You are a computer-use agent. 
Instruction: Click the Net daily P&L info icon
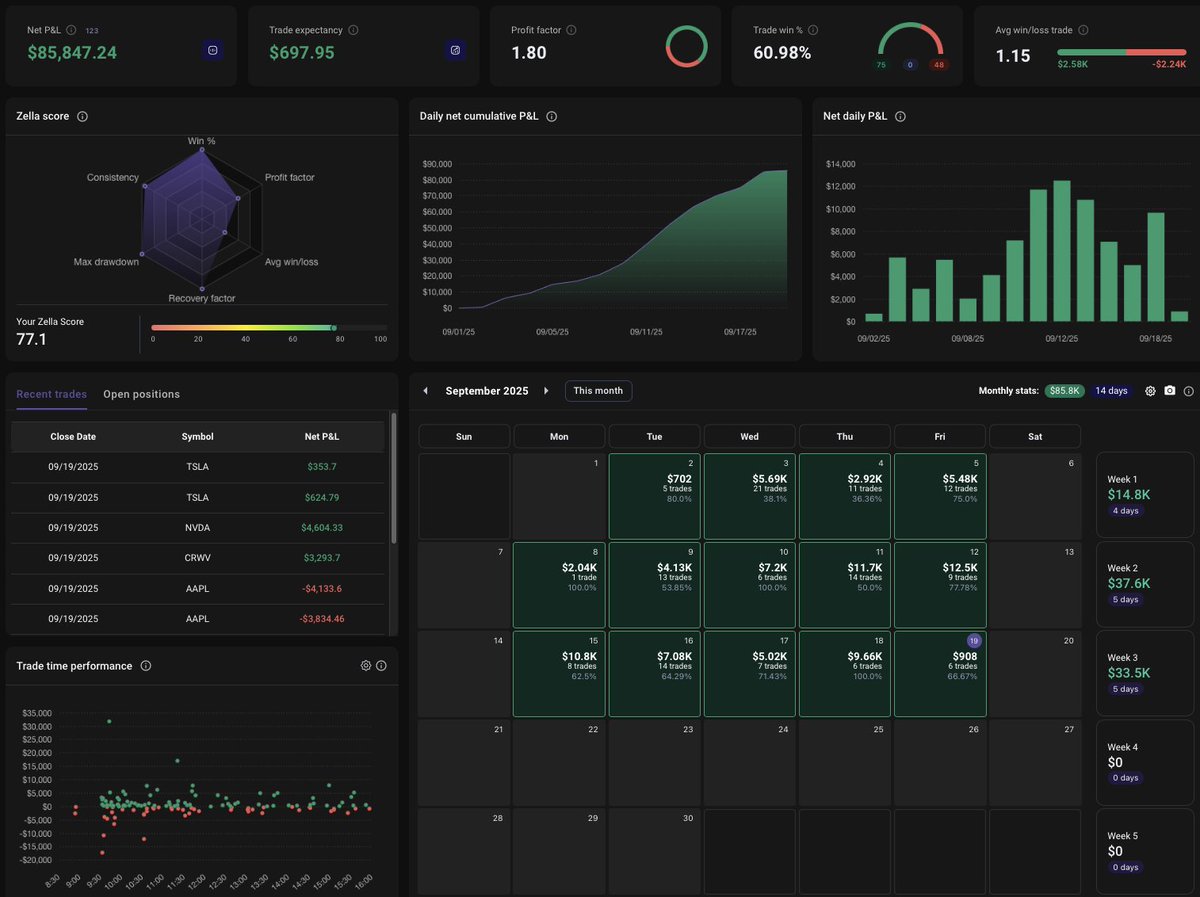(x=900, y=116)
